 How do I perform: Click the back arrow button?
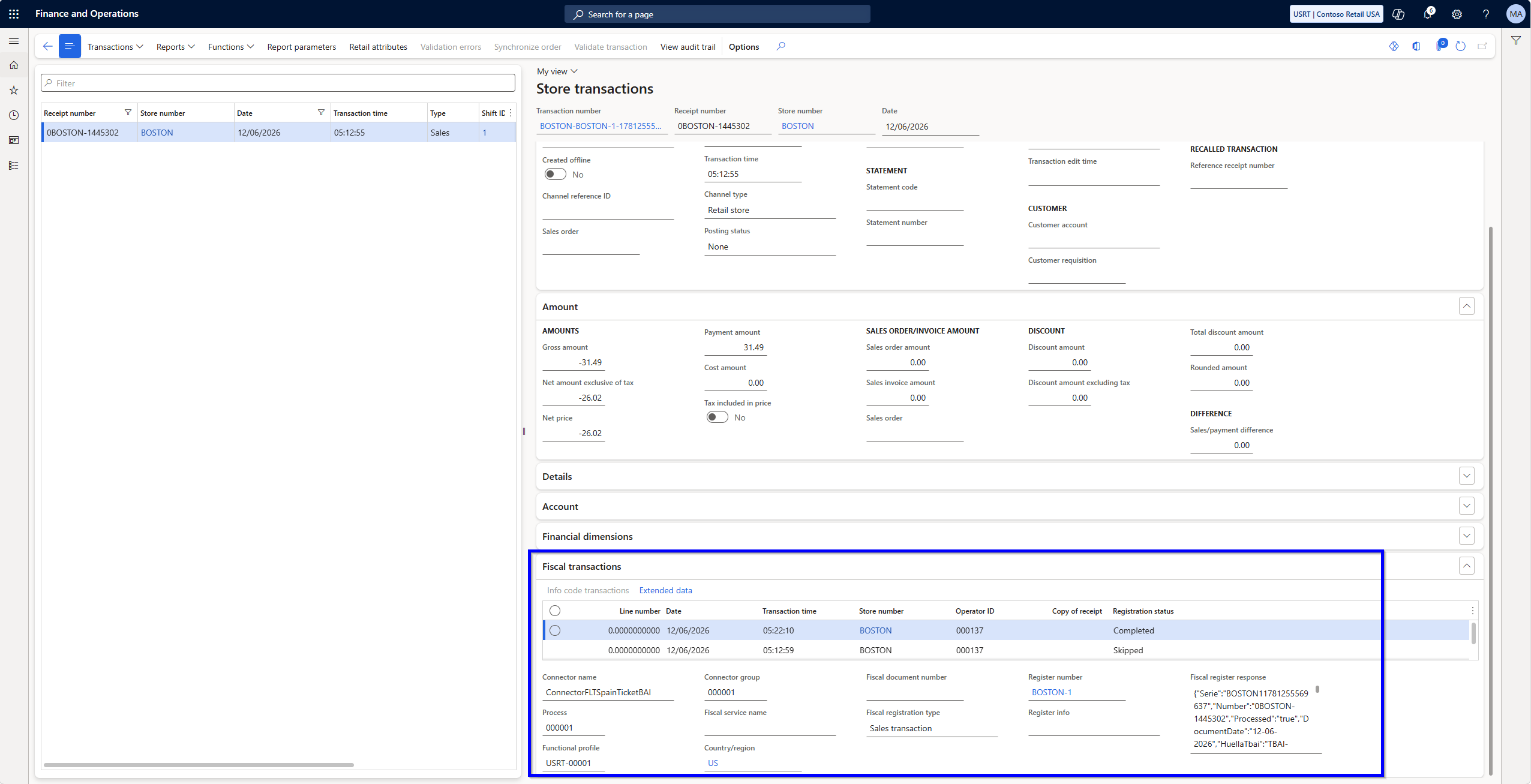pos(47,46)
